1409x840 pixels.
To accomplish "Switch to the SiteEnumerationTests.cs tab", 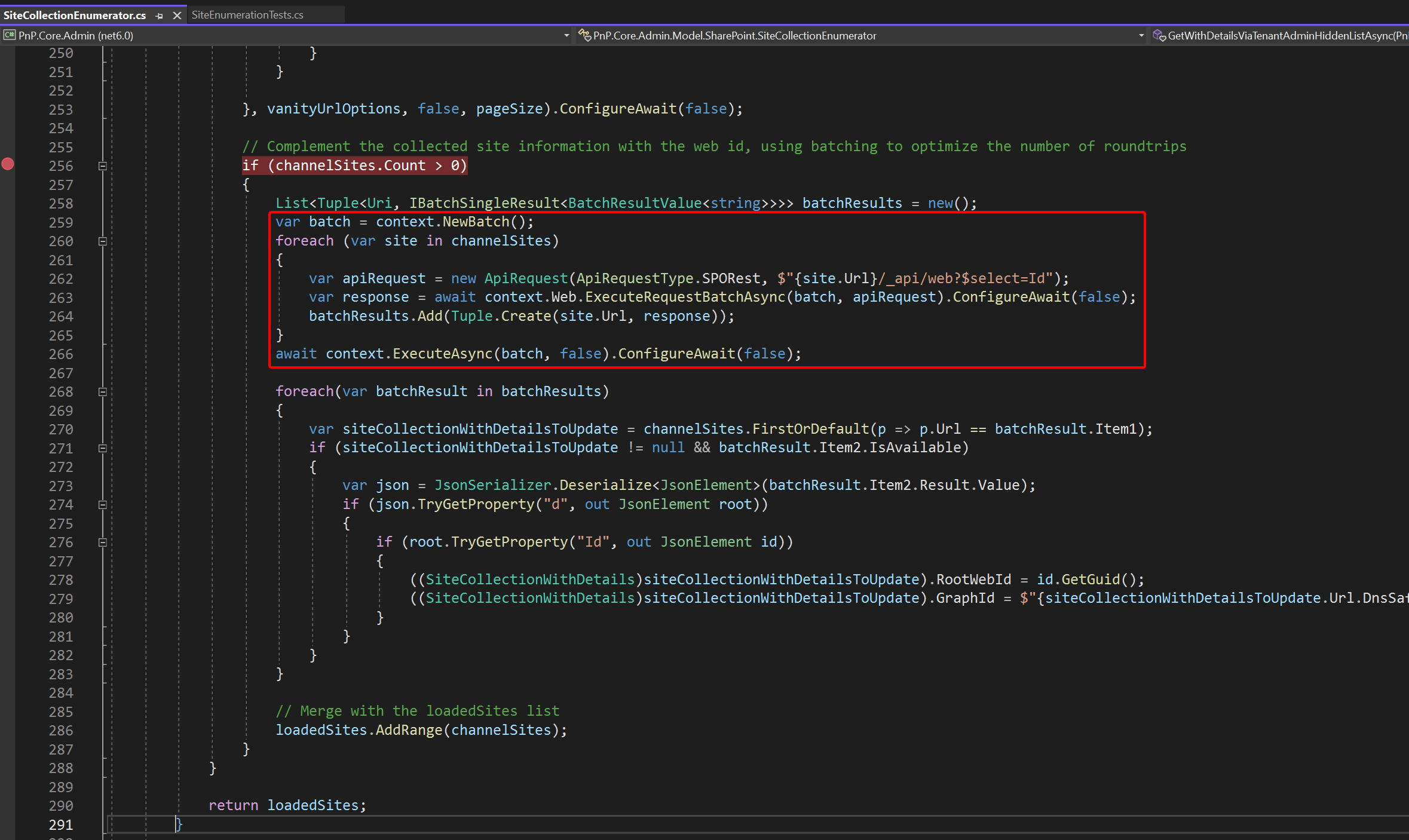I will 249,14.
